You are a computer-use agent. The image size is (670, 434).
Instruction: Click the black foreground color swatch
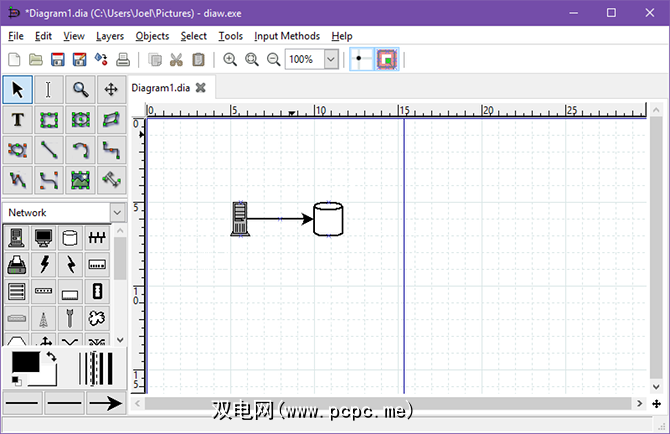24,362
